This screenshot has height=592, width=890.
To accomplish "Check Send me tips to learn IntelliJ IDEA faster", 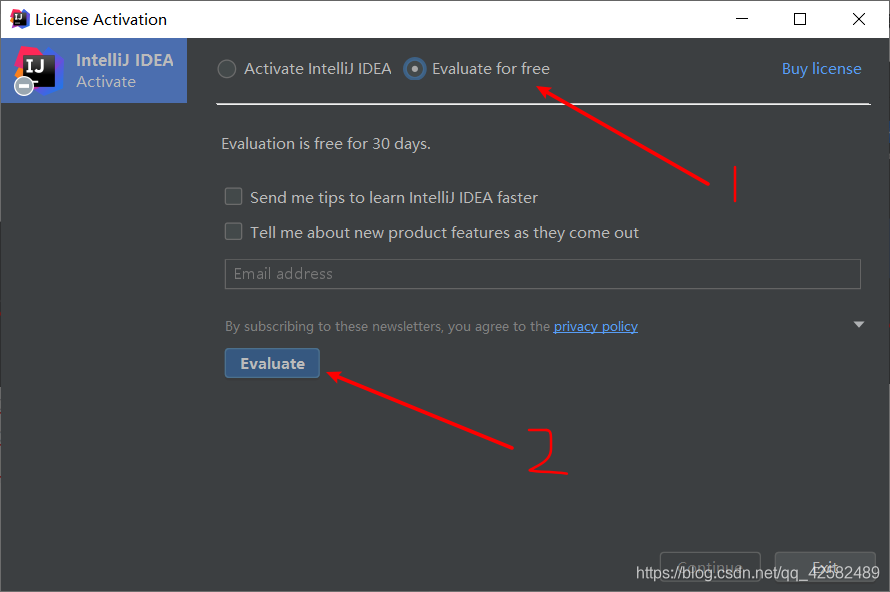I will point(233,196).
